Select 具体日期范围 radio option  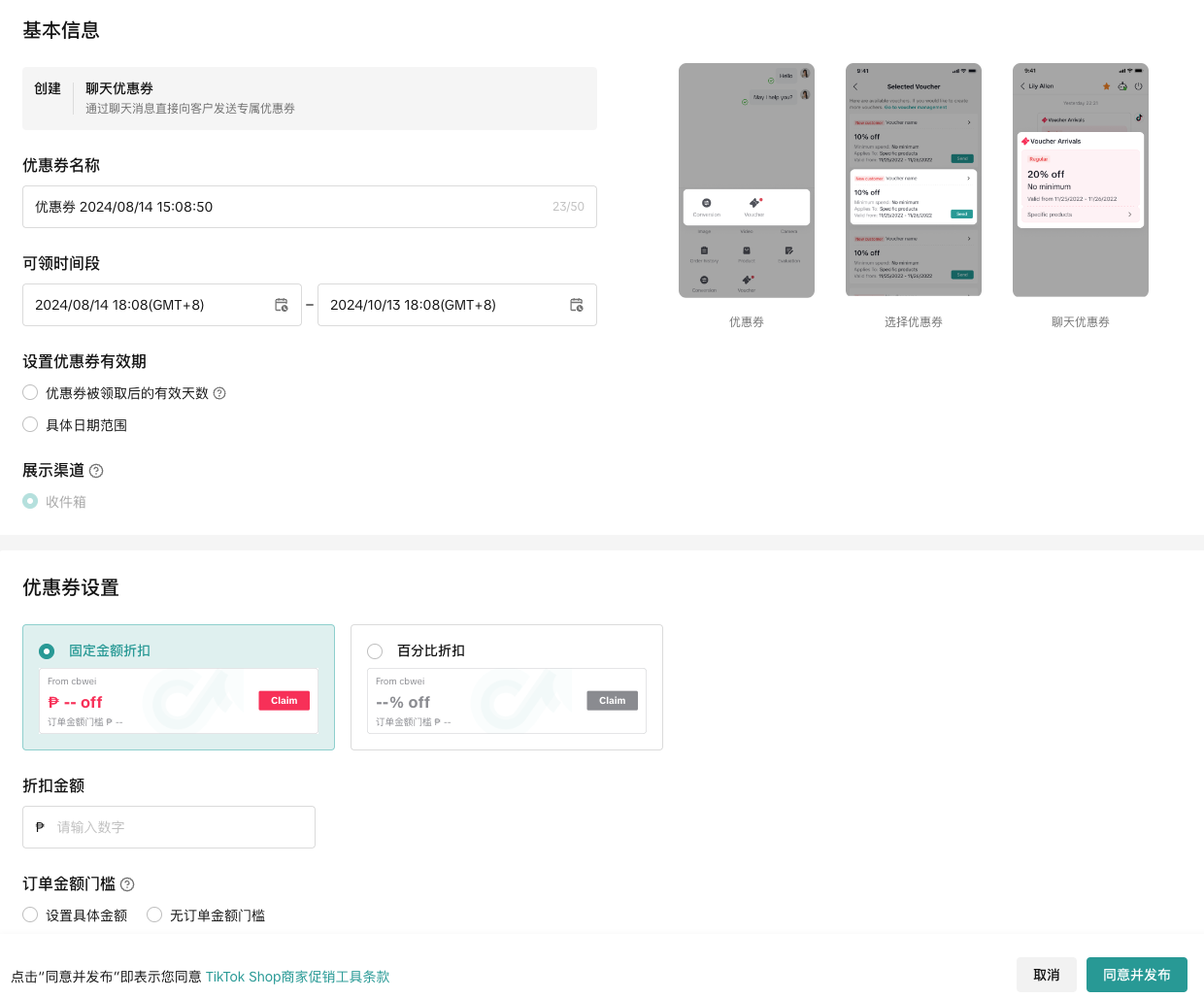(30, 425)
